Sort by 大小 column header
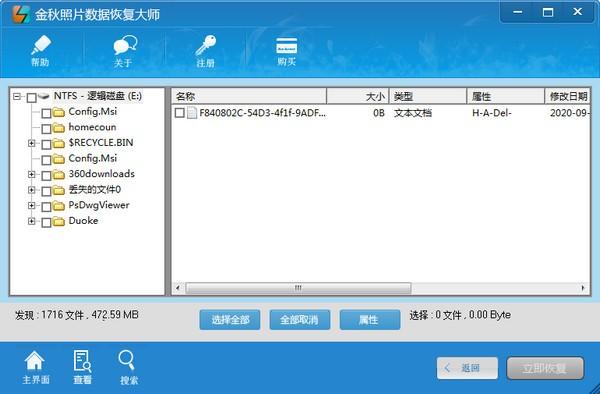The width and height of the screenshot is (600, 394). (x=358, y=96)
